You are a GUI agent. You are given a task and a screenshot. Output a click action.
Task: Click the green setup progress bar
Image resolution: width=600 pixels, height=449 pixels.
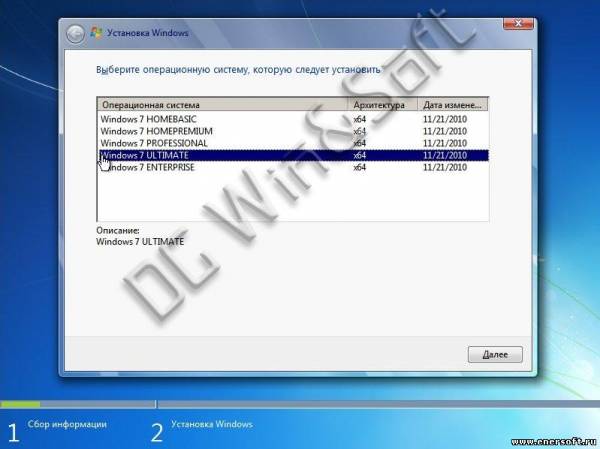[20, 404]
